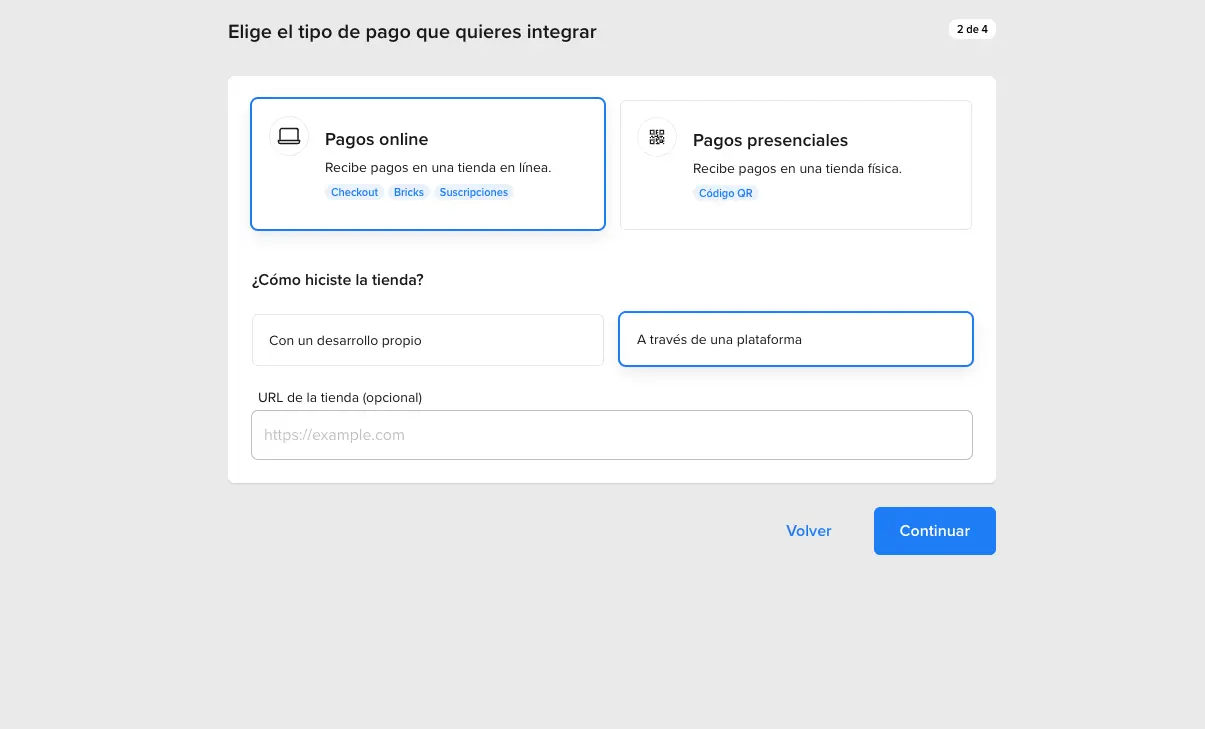Screen dimensions: 1205x729
Task: Select "Con un desarrollo propio" option
Action: coord(427,340)
